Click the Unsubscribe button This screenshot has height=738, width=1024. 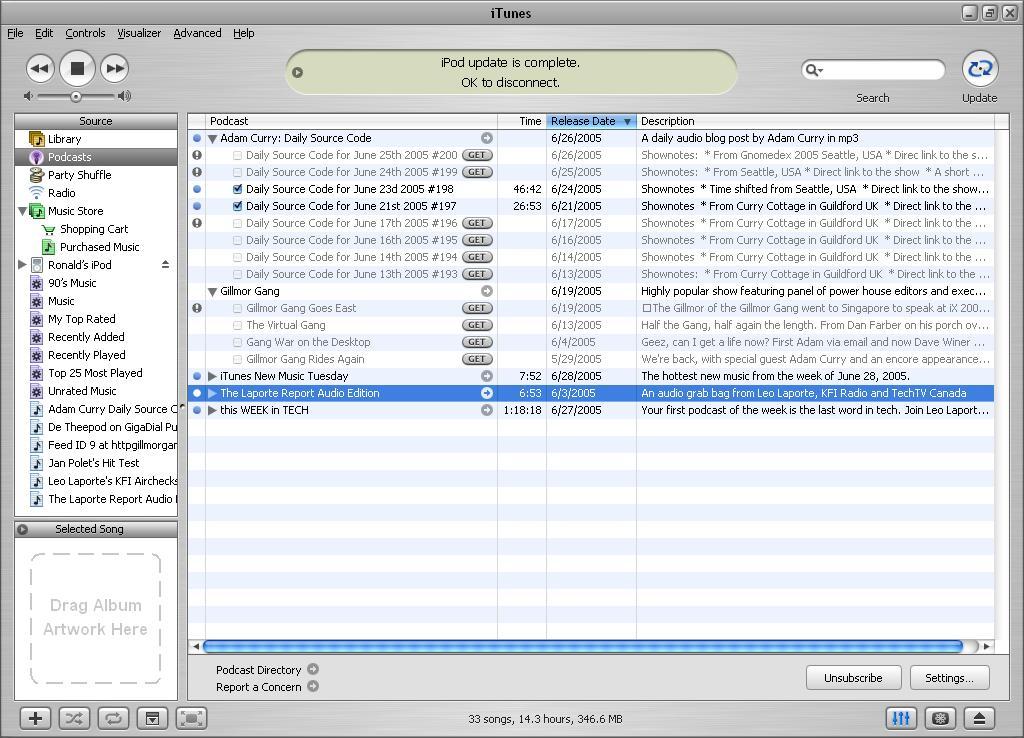854,677
